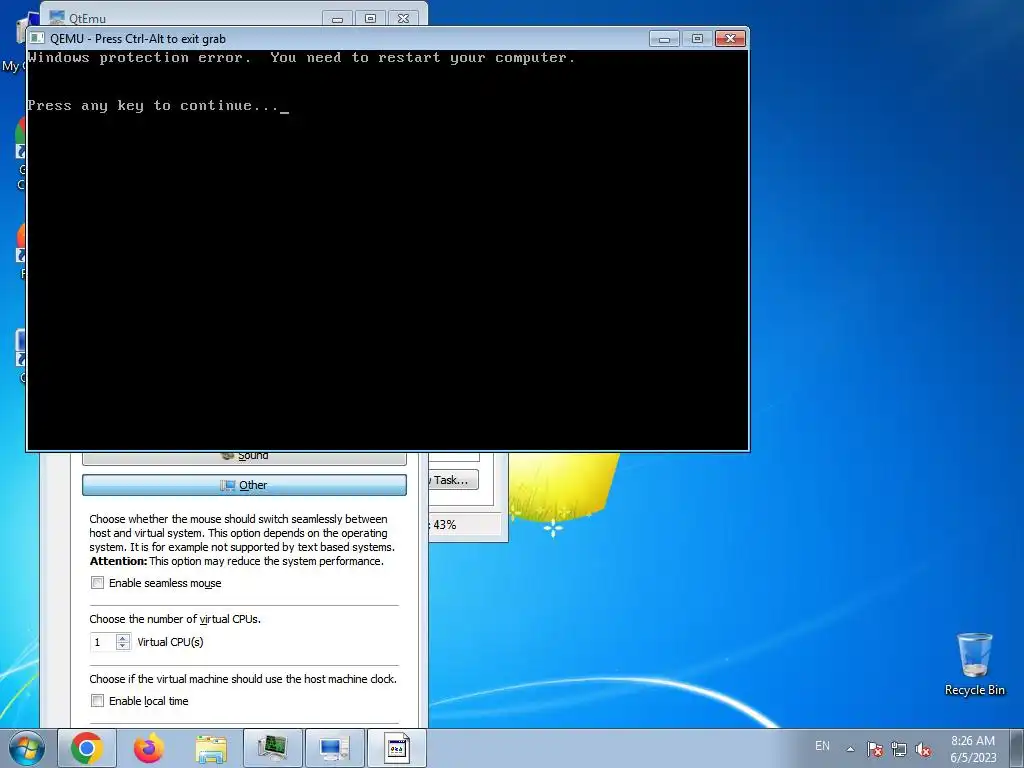Screen dimensions: 1024x768
Task: Minimize the QtEmu window
Action: click(x=337, y=18)
